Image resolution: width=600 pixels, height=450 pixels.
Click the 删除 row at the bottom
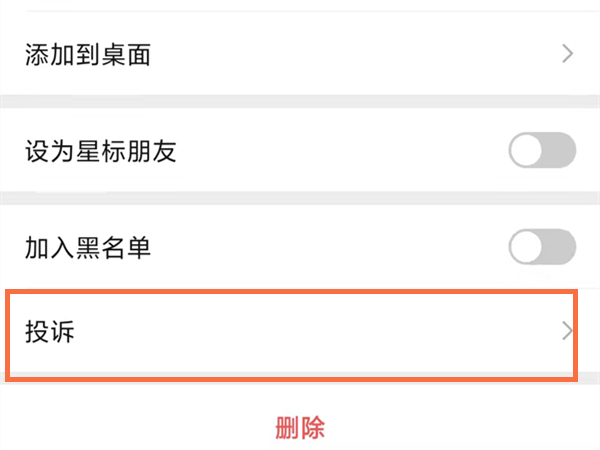(x=300, y=428)
